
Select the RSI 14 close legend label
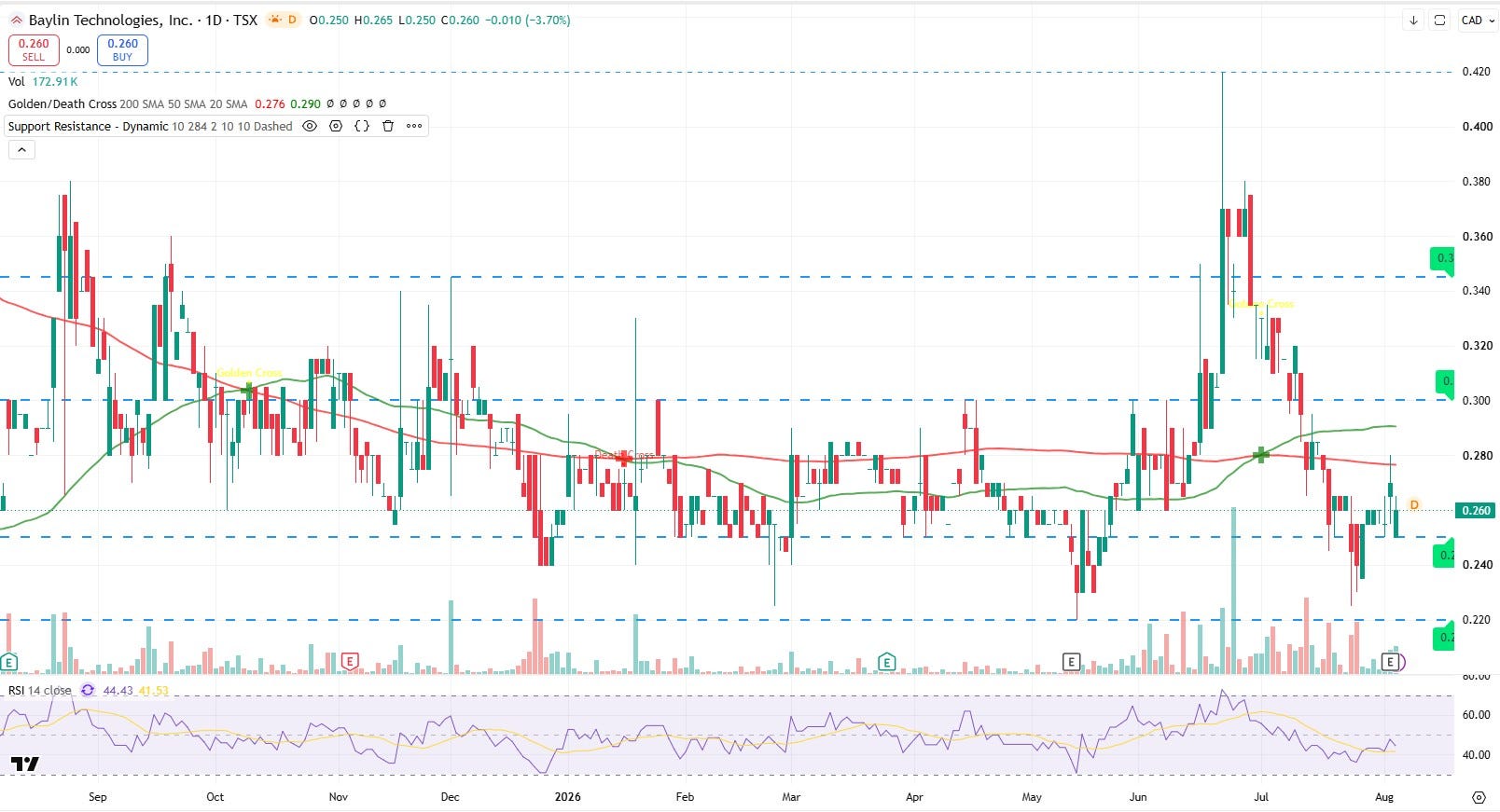pyautogui.click(x=40, y=690)
